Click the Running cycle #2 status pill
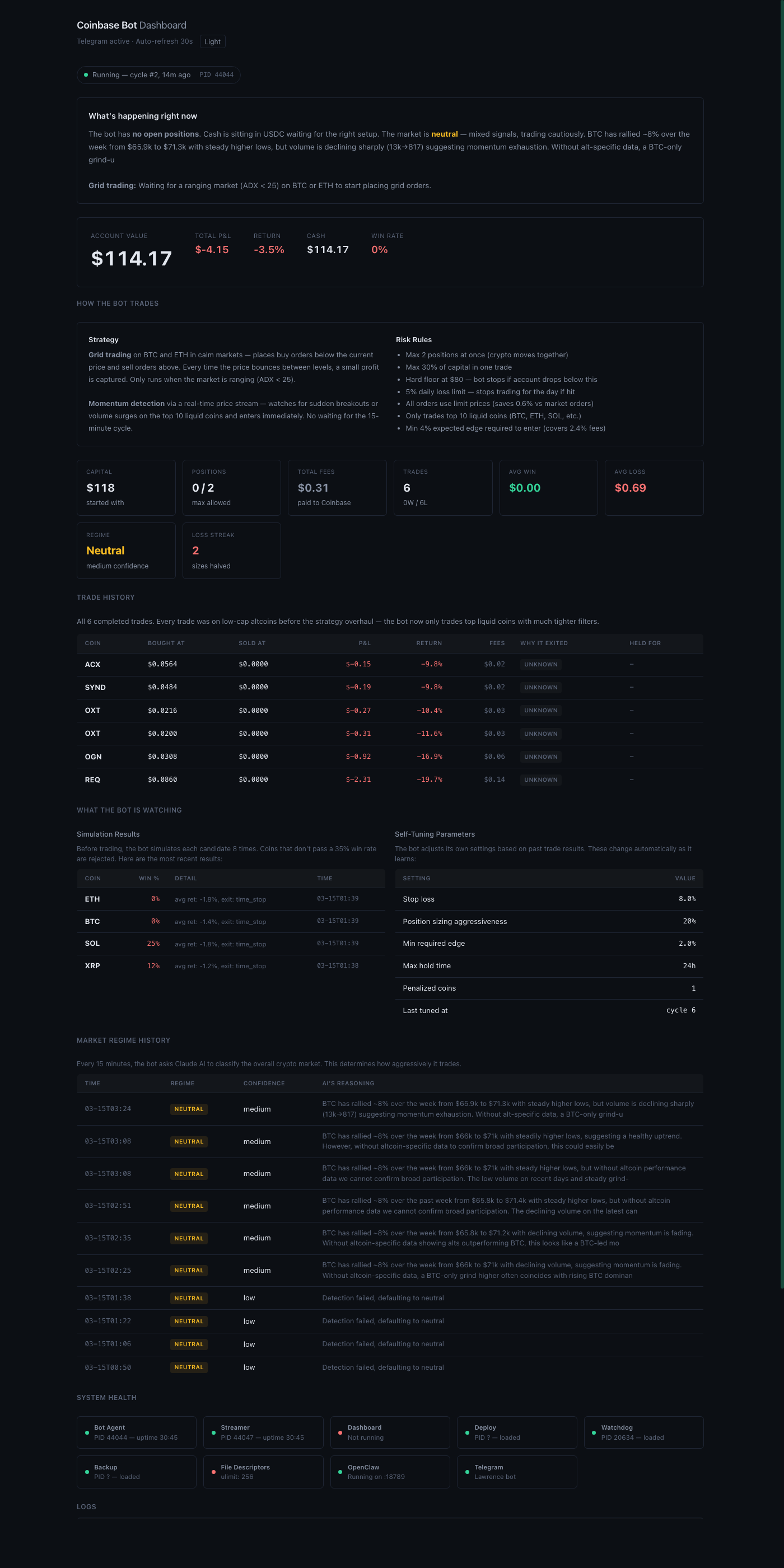The image size is (784, 1568). (158, 75)
